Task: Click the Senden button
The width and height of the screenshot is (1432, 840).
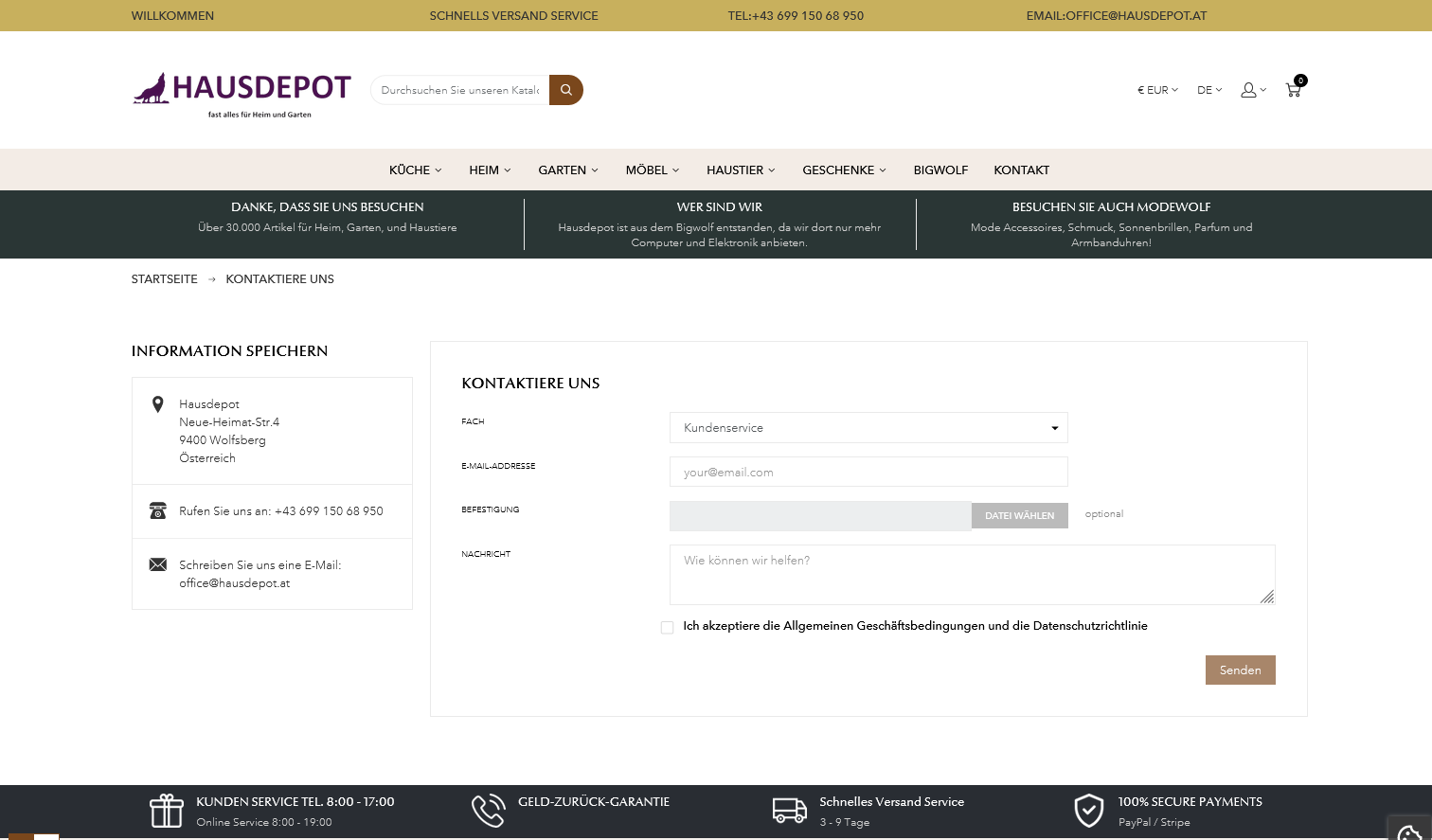Action: click(x=1240, y=670)
